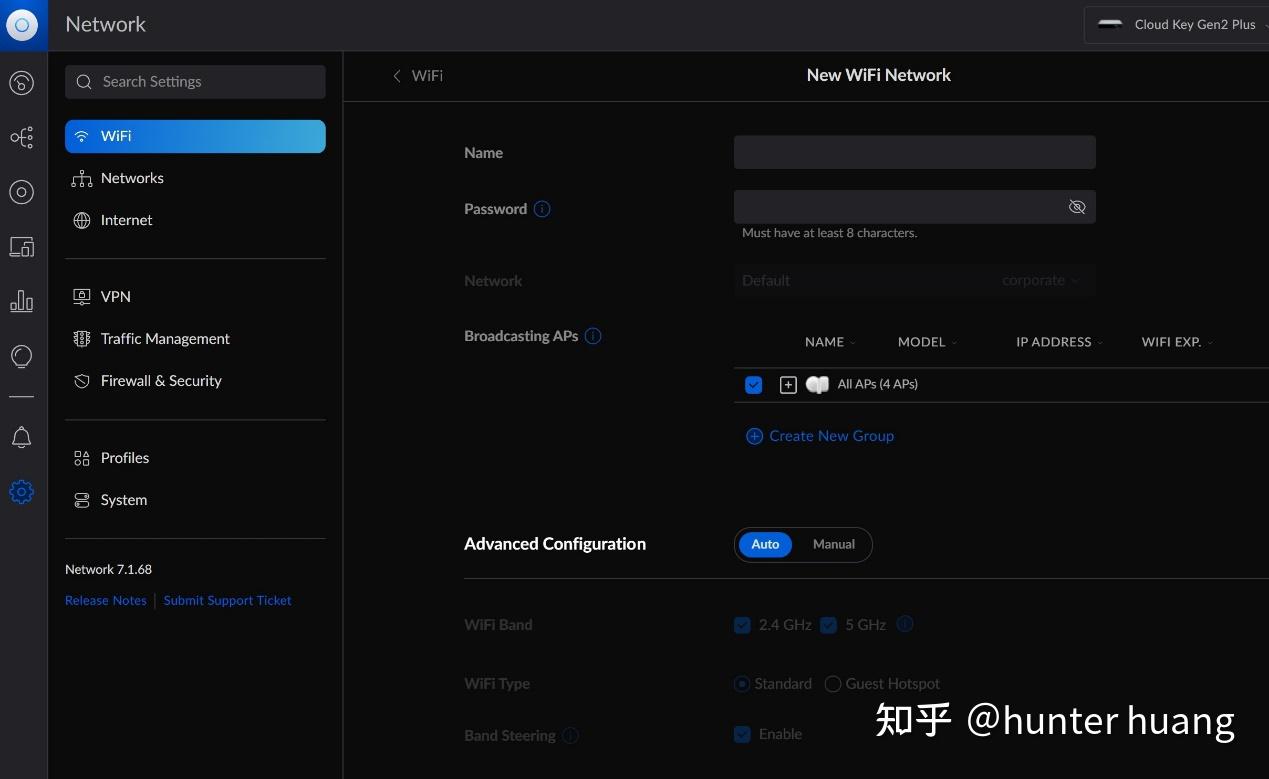Switch Advanced Configuration to Manual

coord(833,544)
